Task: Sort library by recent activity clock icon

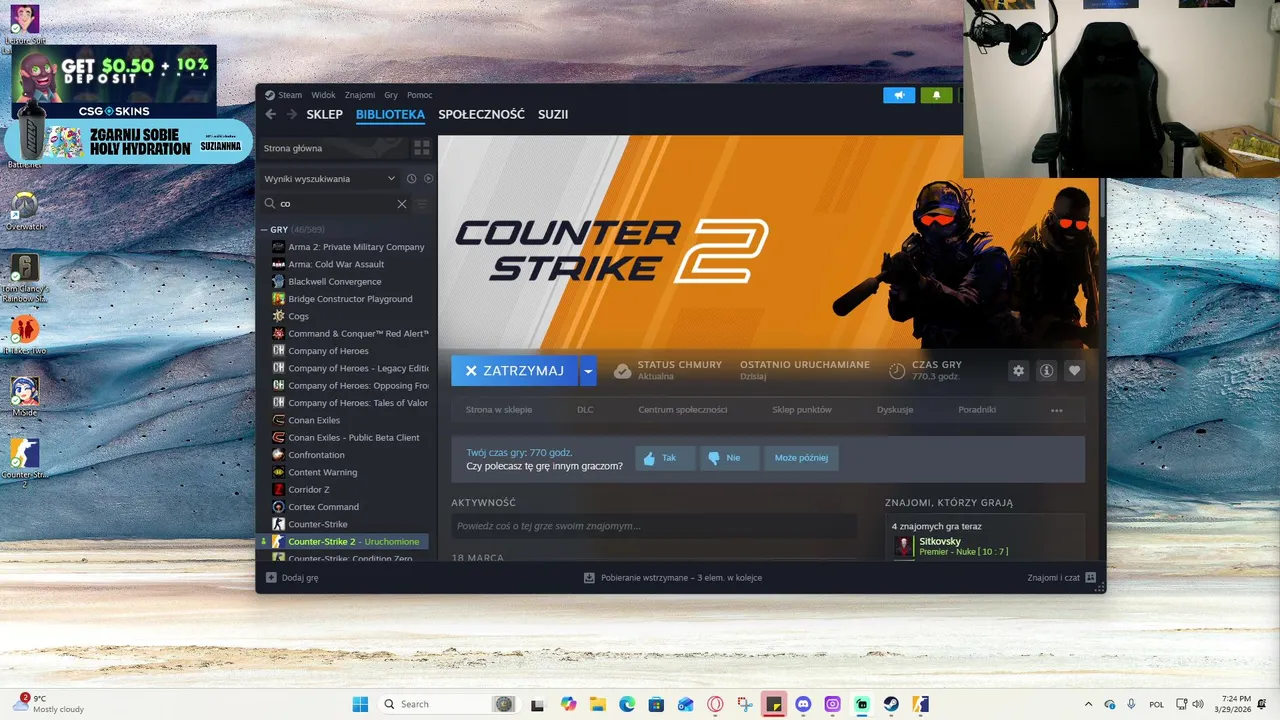Action: (x=411, y=179)
